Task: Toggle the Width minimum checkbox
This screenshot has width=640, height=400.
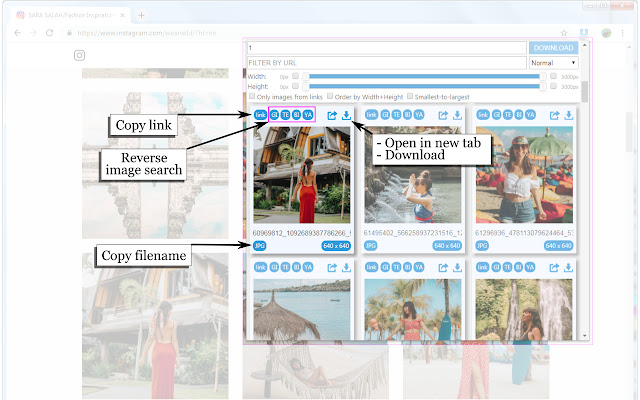Action: [296, 76]
